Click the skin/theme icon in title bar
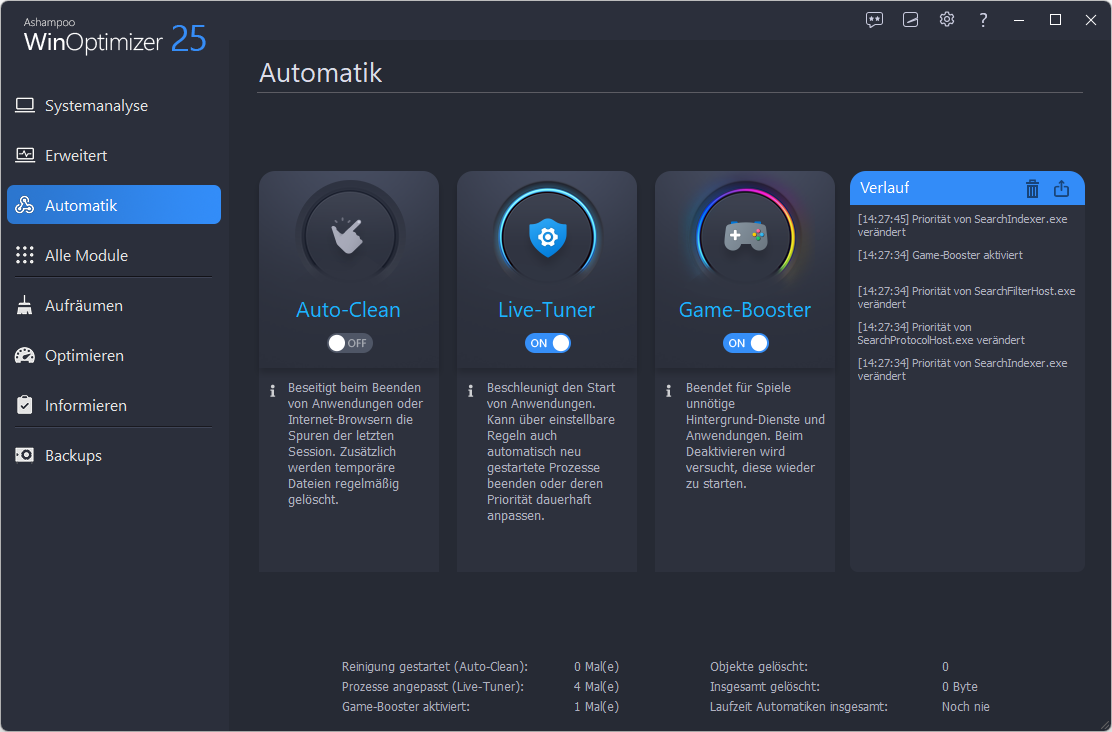Image resolution: width=1112 pixels, height=732 pixels. [x=910, y=20]
